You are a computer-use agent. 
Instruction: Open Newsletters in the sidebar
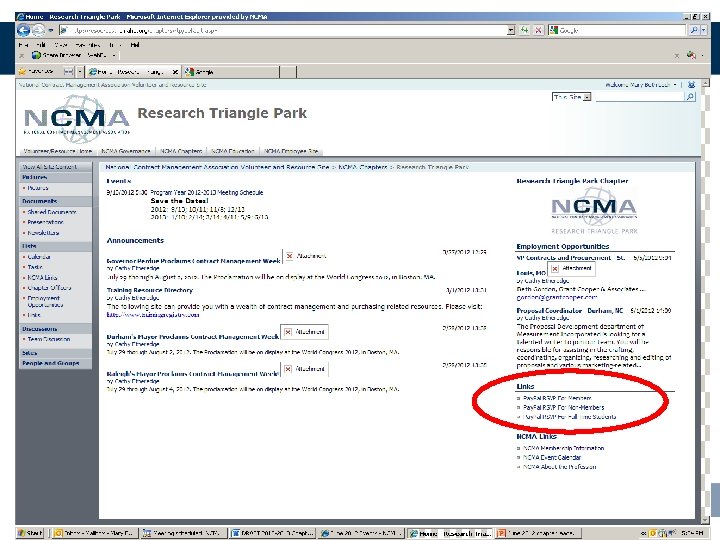[43, 233]
